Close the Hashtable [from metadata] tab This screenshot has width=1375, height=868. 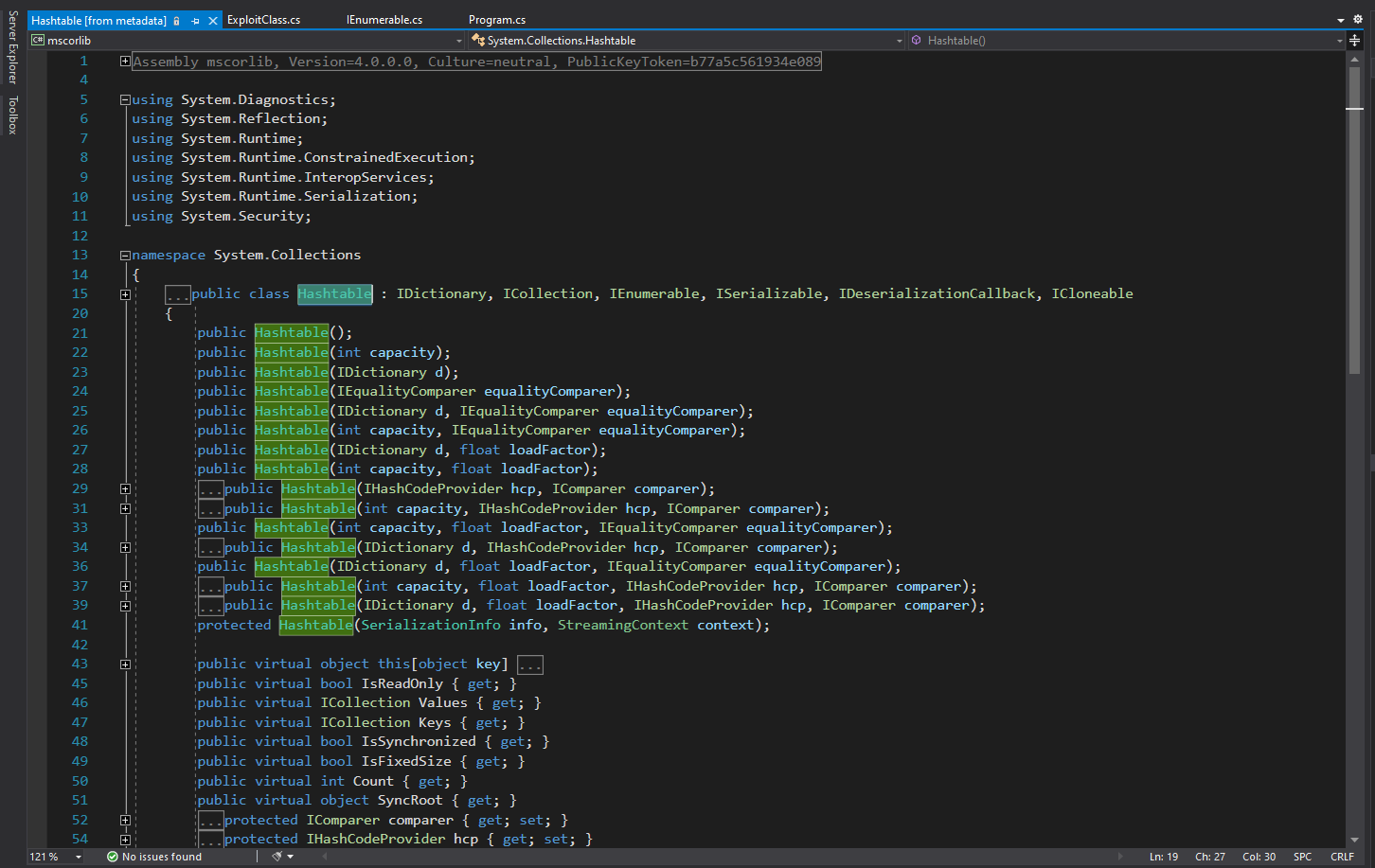(213, 20)
